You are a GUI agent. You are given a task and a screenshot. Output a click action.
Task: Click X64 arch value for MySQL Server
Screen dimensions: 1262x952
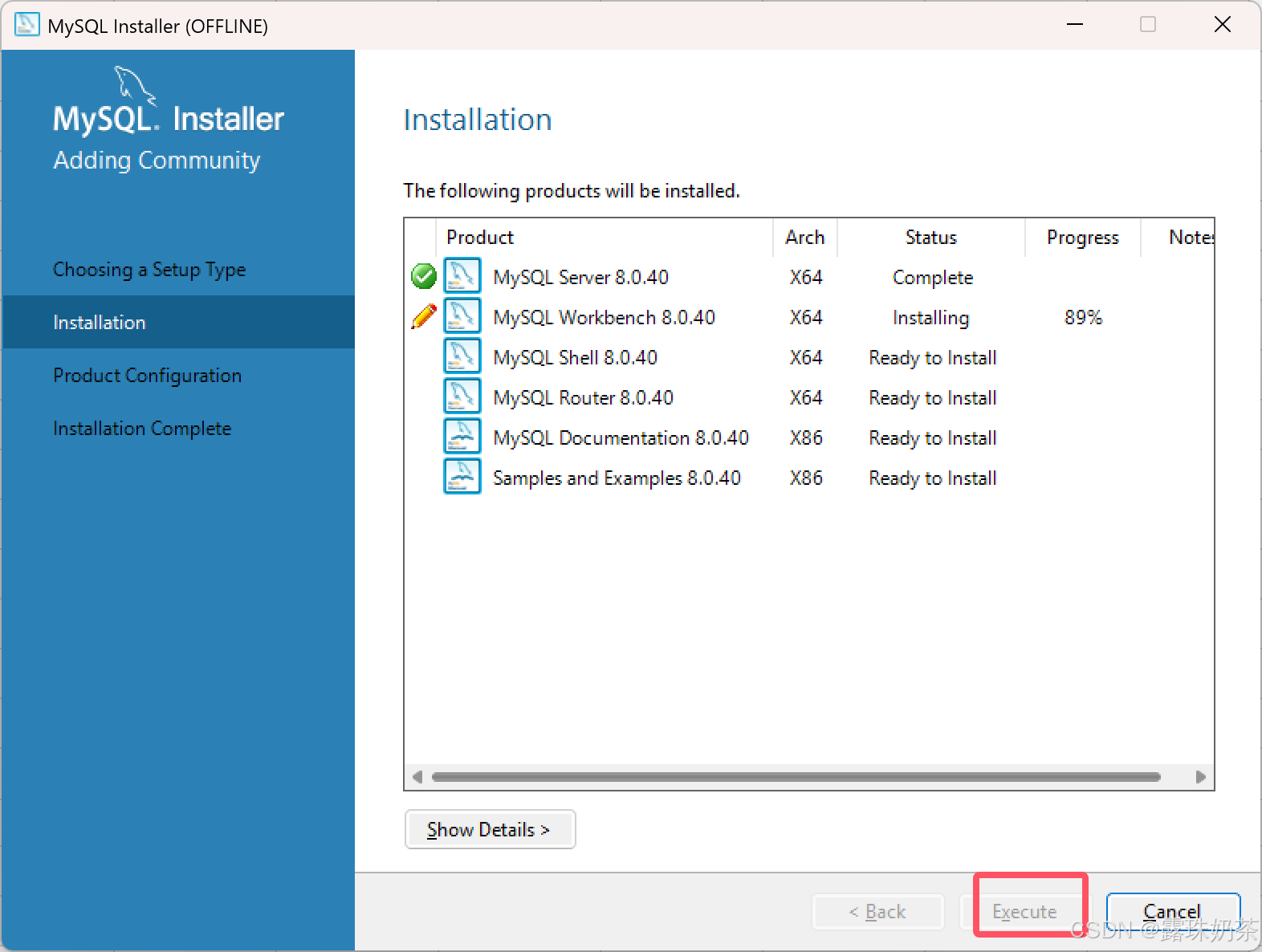(806, 277)
